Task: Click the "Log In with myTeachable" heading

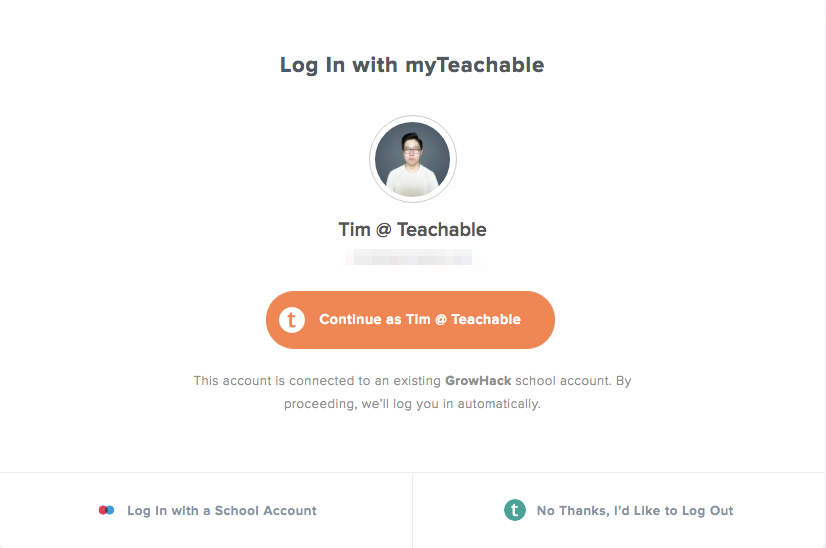Action: pos(412,65)
